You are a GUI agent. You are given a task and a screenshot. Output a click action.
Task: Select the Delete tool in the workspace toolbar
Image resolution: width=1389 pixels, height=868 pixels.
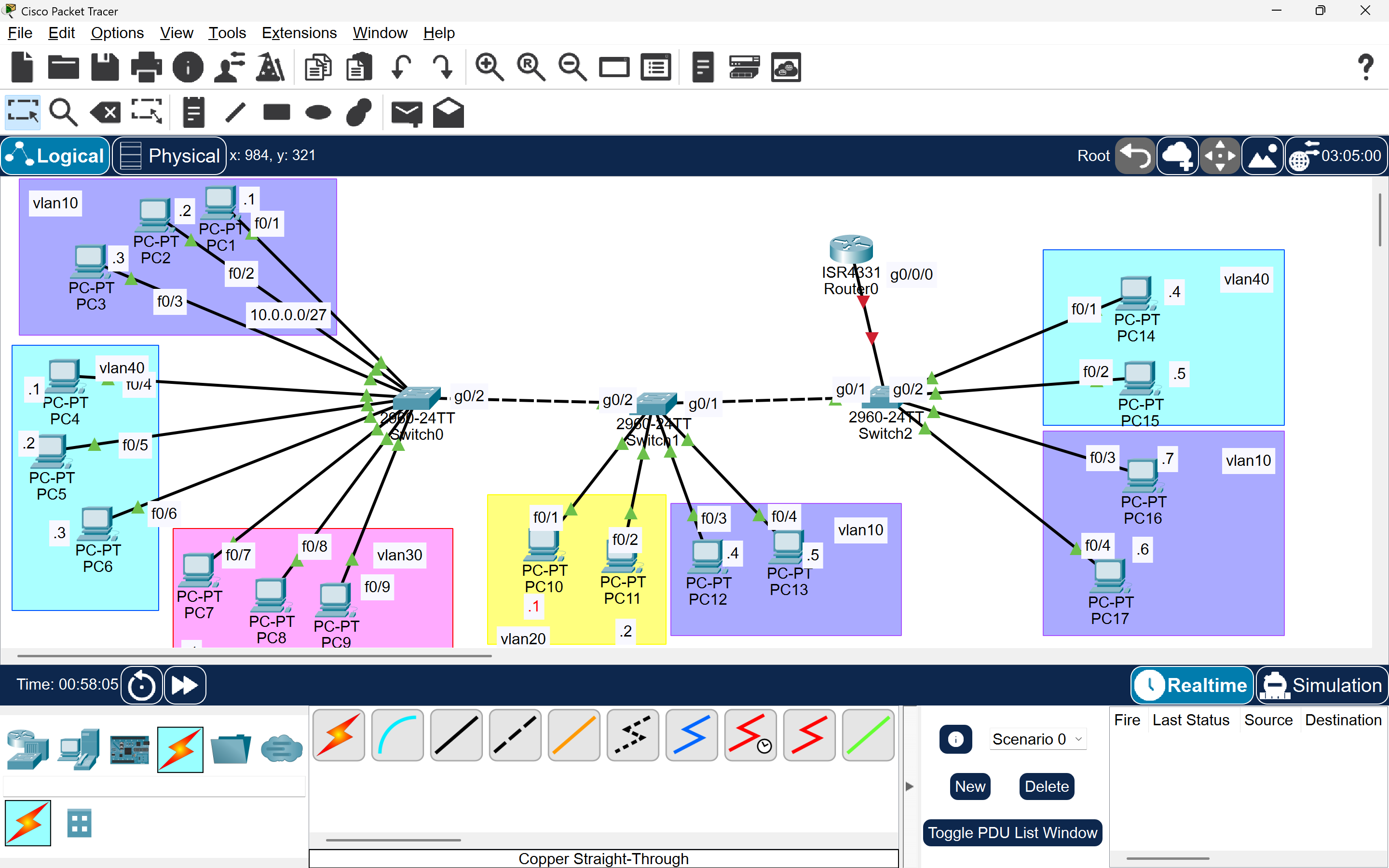pyautogui.click(x=105, y=112)
